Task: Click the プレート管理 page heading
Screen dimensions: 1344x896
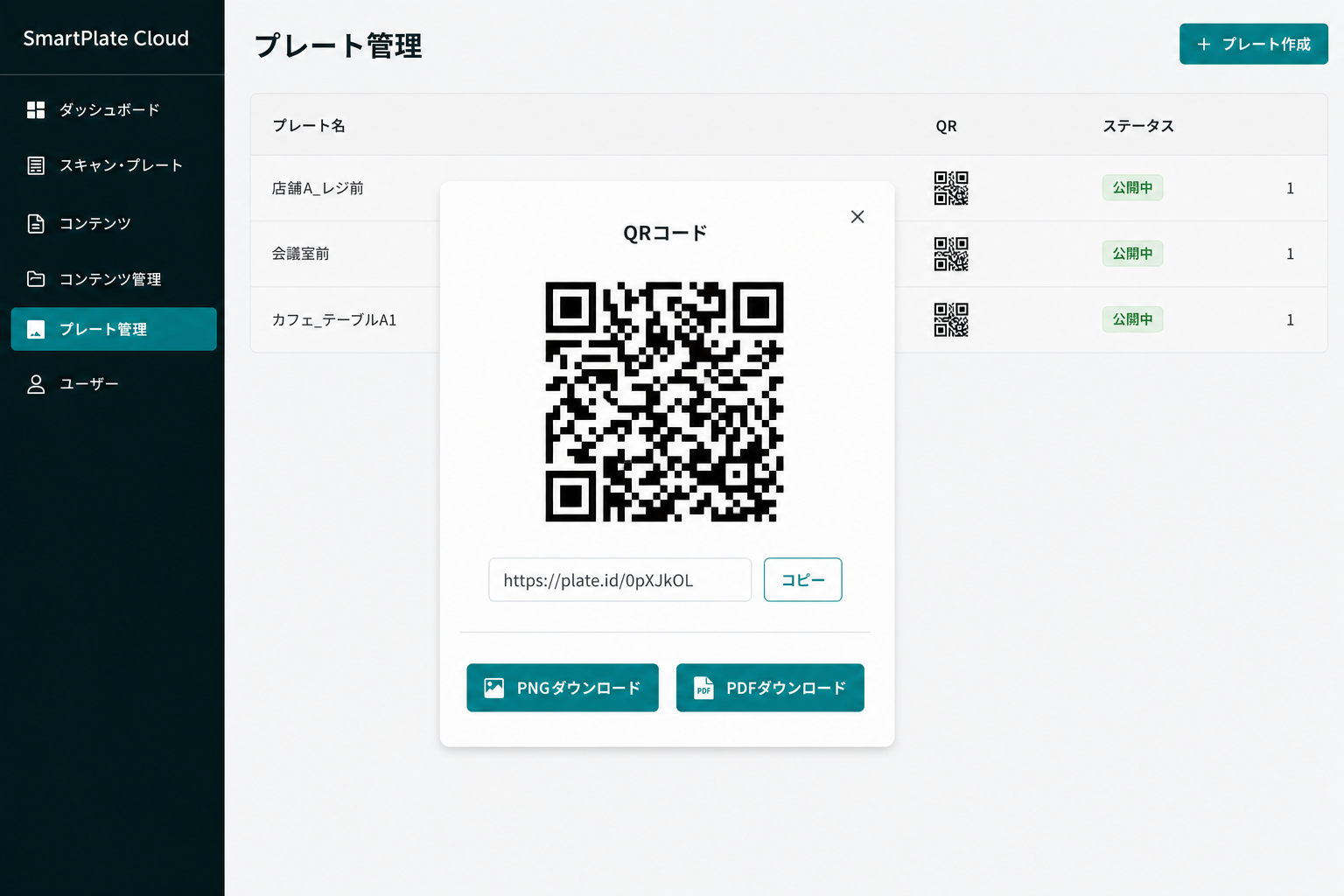Action: (339, 45)
